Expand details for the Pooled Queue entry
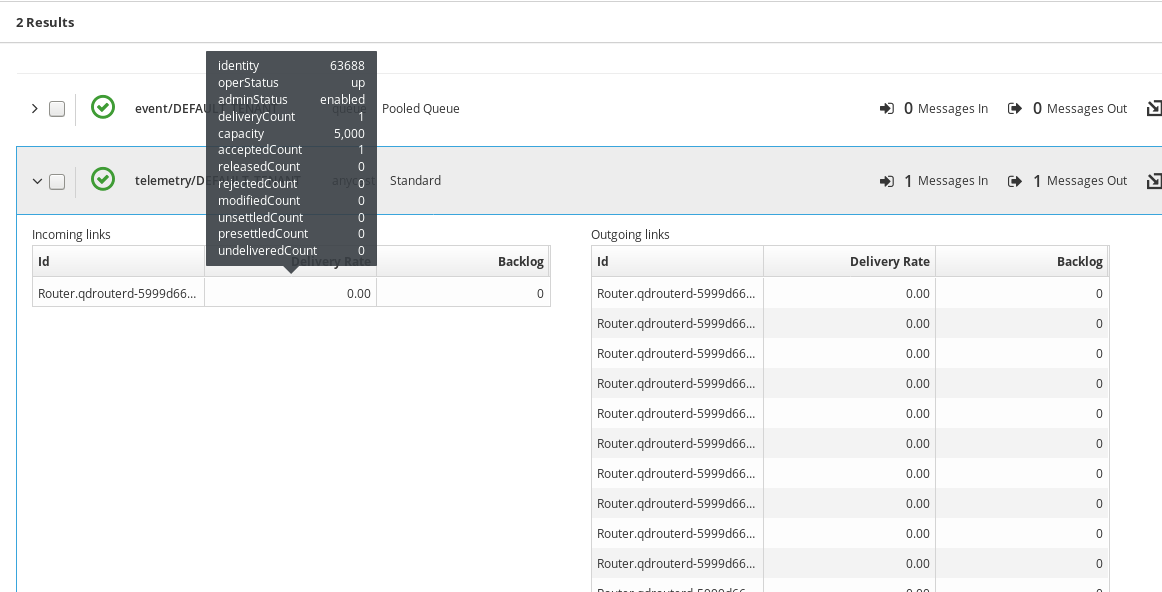 tap(34, 107)
